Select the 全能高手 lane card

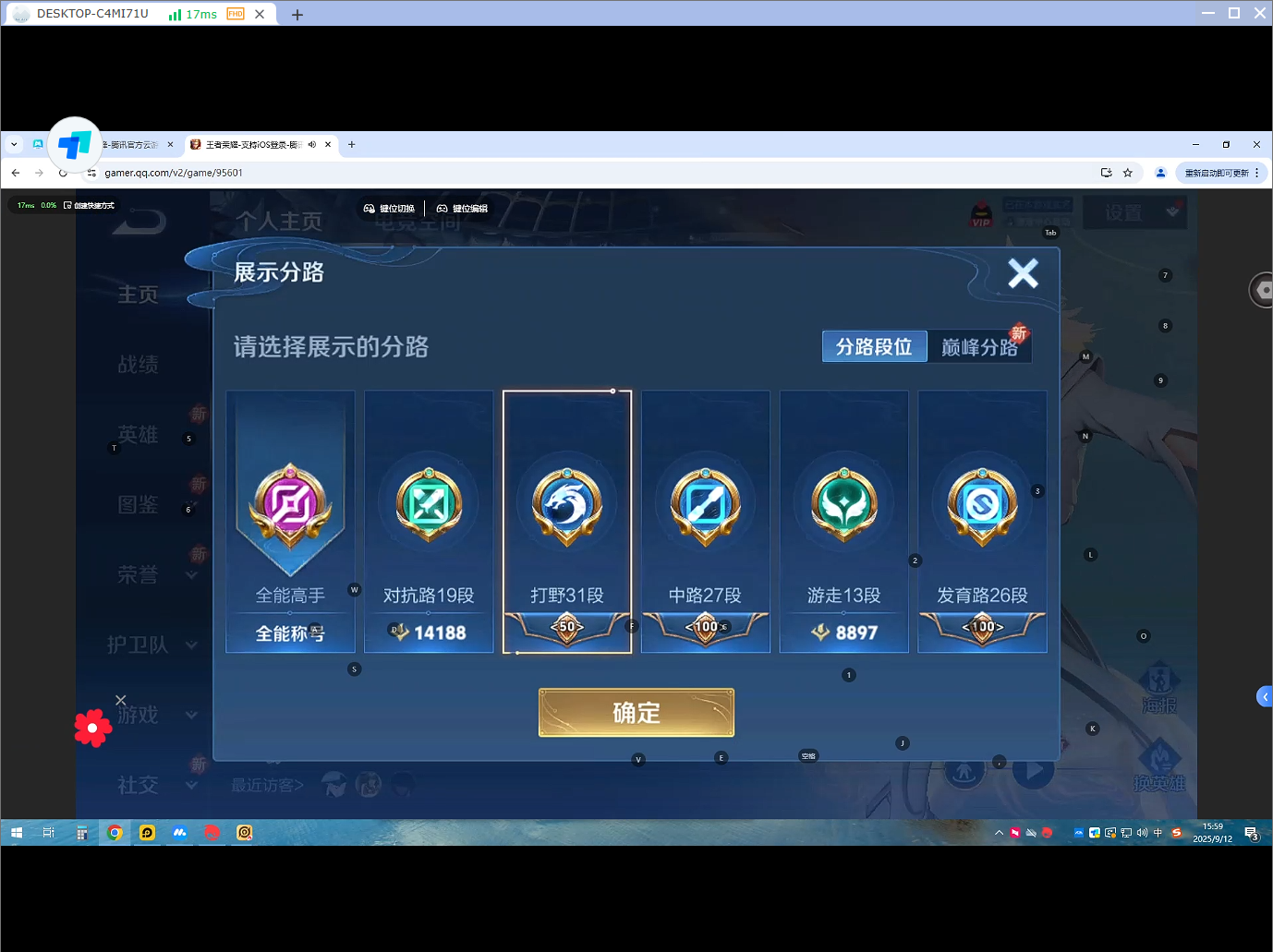[290, 522]
